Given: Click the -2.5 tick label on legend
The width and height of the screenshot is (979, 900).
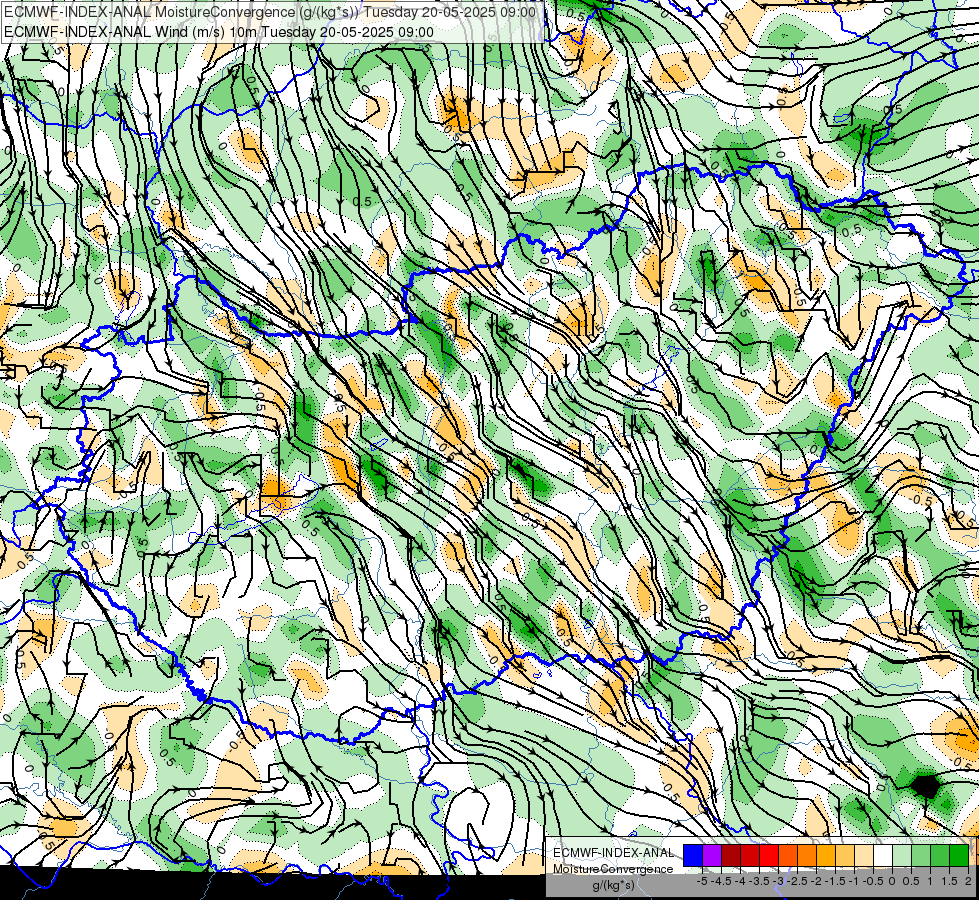Looking at the screenshot, I should (797, 881).
